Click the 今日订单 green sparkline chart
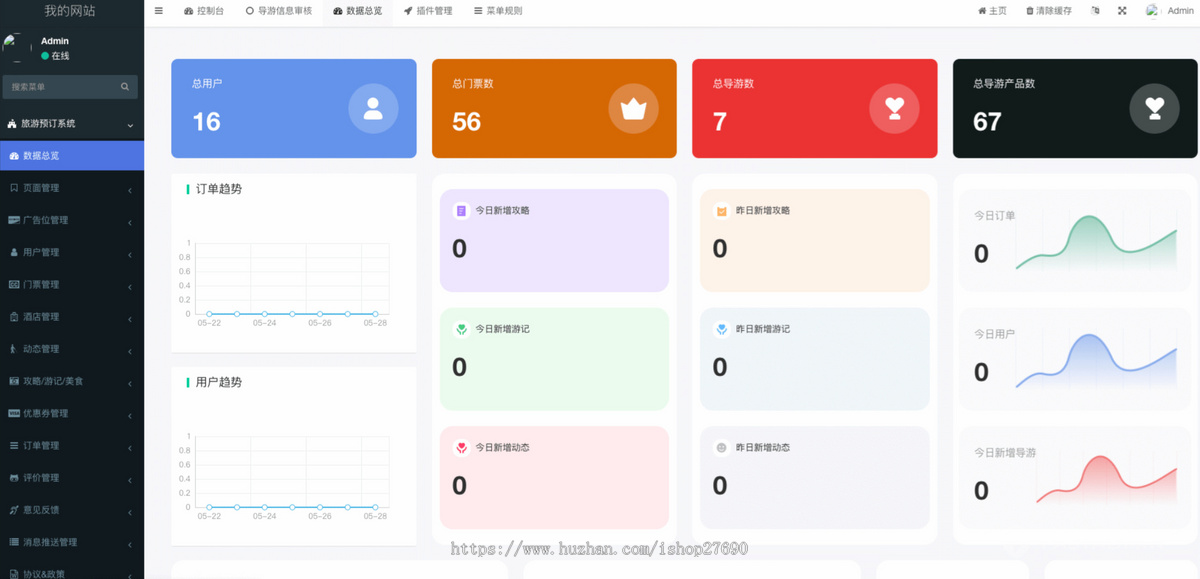 point(1096,242)
